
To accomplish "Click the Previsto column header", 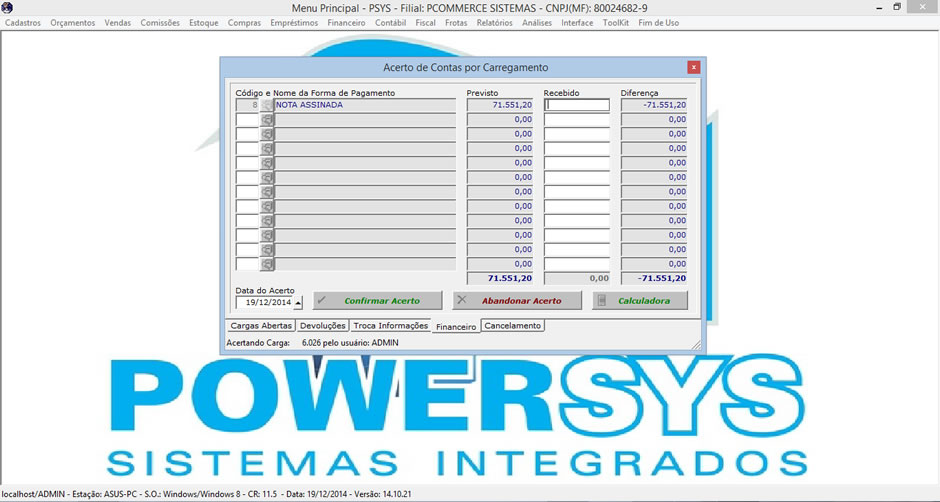I will point(483,93).
